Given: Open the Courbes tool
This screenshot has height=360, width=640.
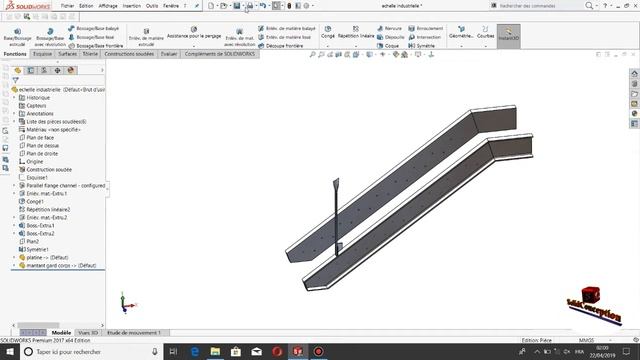Looking at the screenshot, I should tap(485, 32).
